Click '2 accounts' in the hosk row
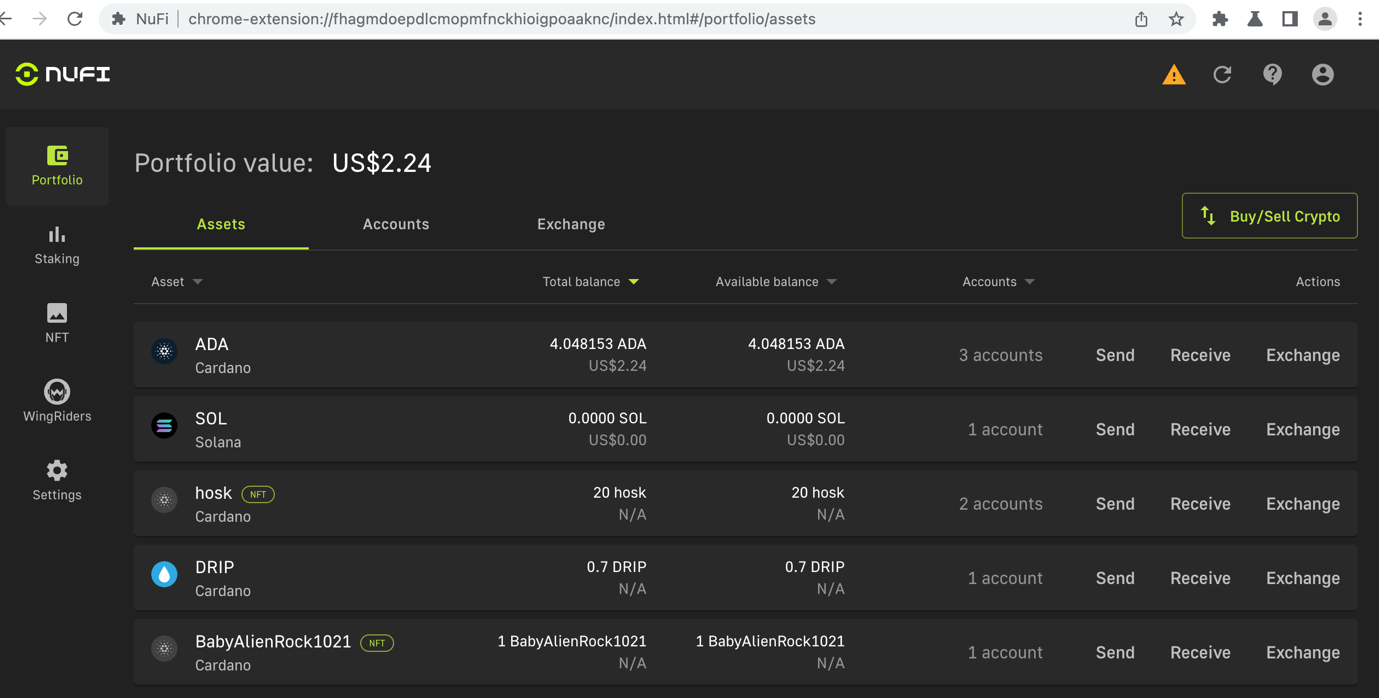 [x=1000, y=504]
